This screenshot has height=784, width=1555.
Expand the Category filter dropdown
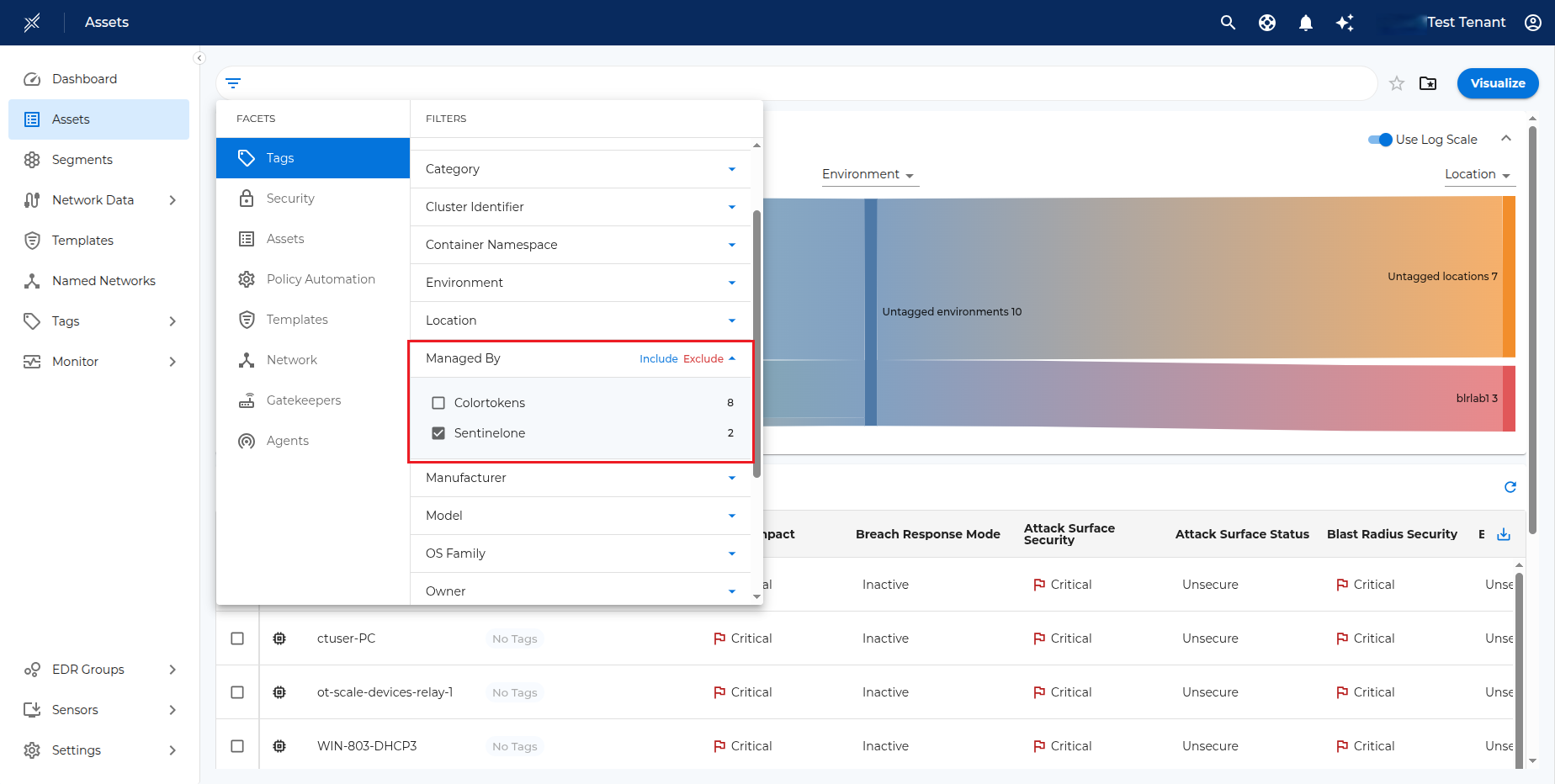coord(731,169)
